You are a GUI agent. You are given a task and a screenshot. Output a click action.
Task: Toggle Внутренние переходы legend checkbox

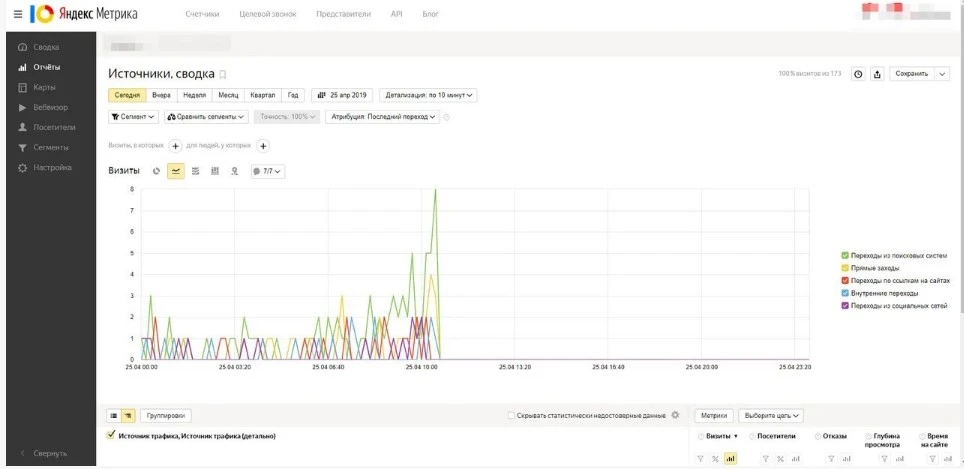pos(845,293)
